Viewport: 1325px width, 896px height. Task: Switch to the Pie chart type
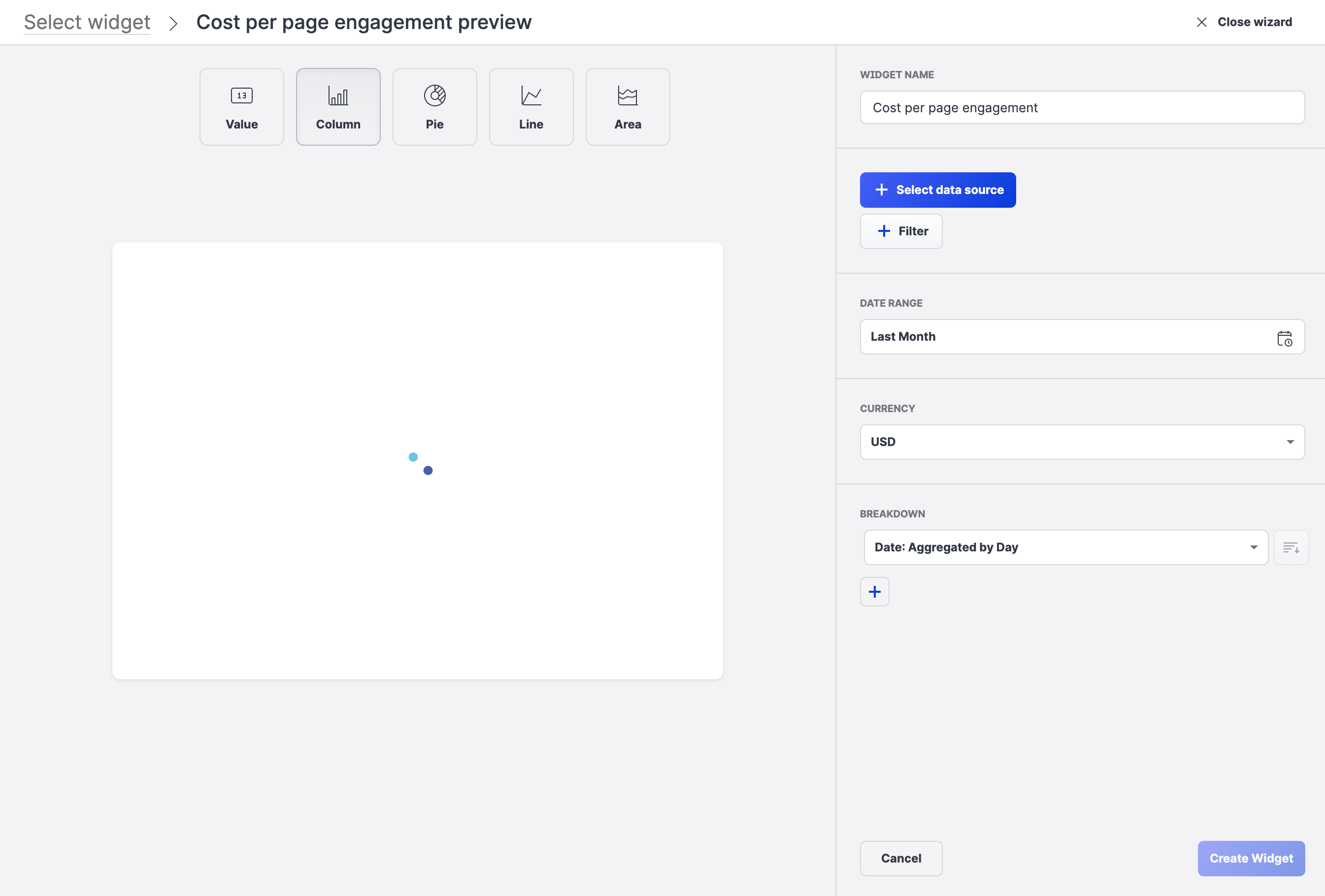pos(434,107)
